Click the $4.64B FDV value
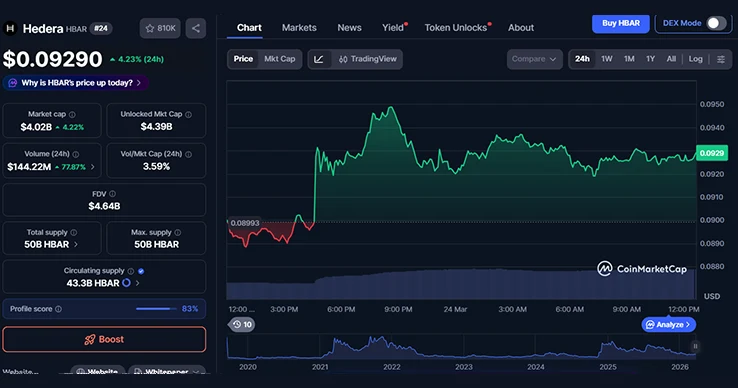The image size is (738, 388). tap(104, 206)
